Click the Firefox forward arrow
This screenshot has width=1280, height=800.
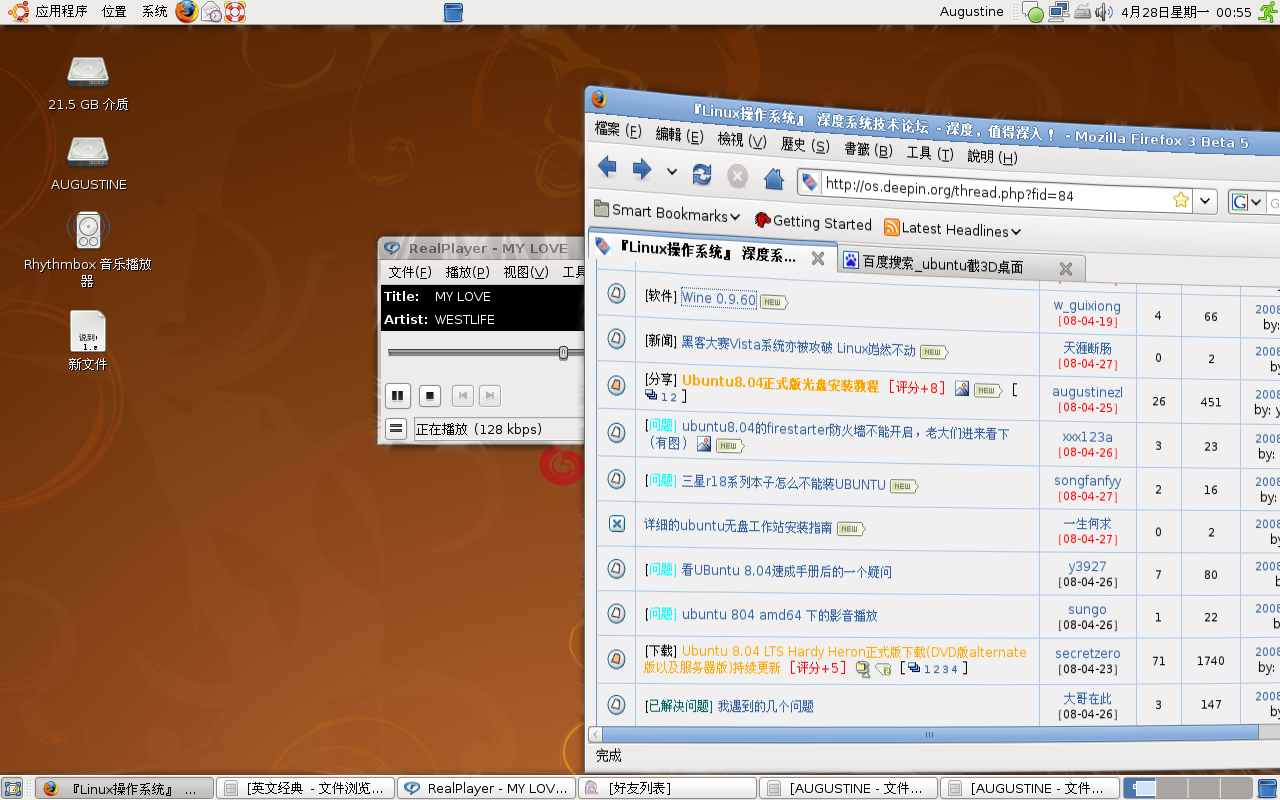point(642,169)
